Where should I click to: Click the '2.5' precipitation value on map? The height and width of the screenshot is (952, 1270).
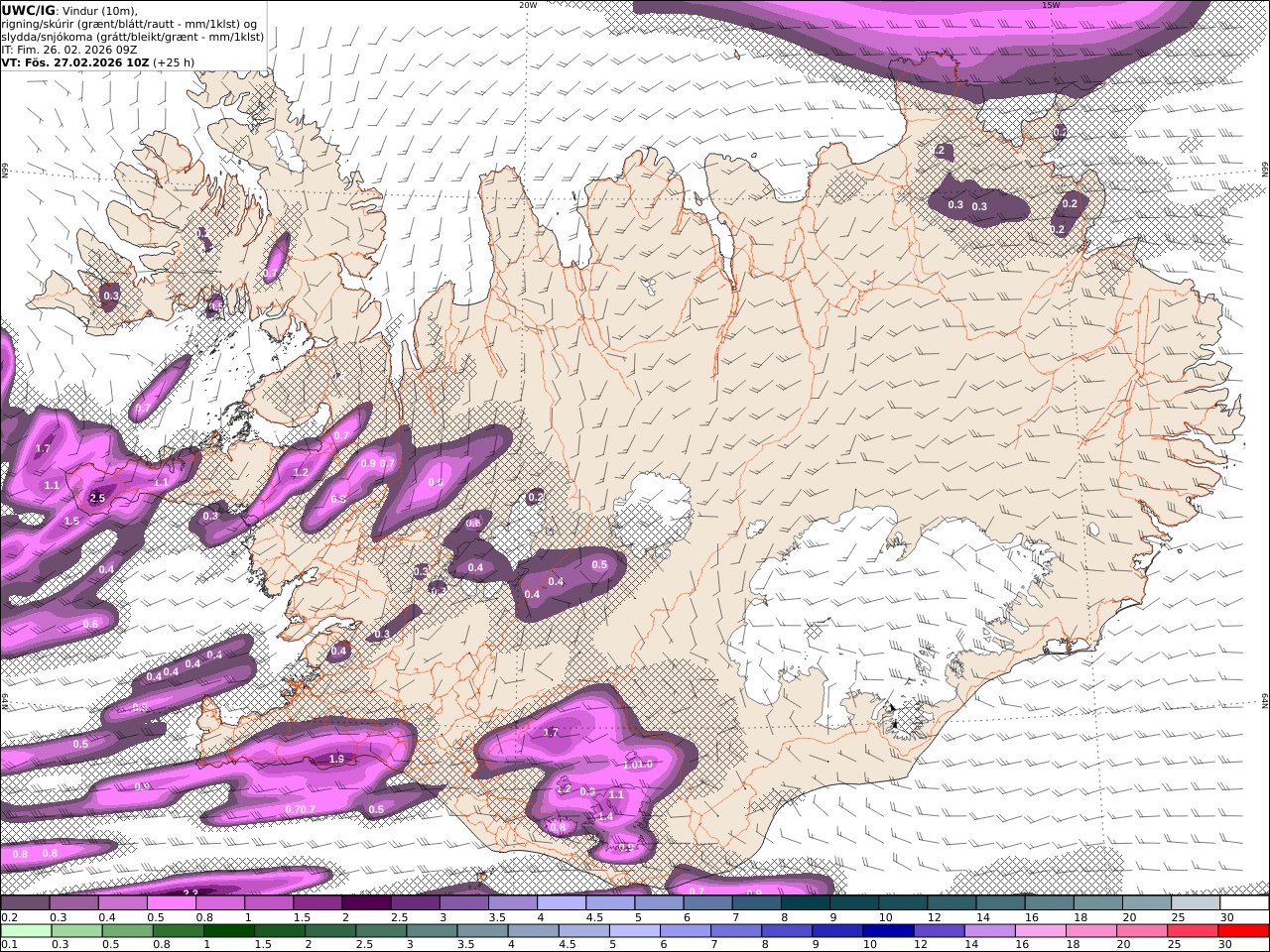pos(97,498)
